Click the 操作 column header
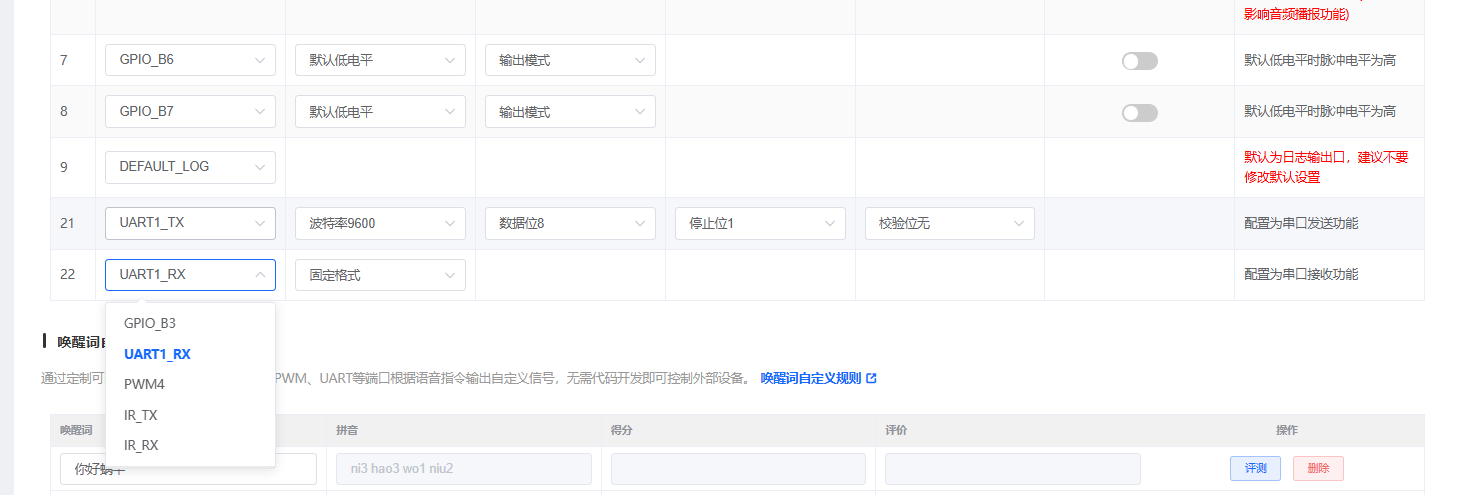Viewport: 1469px width, 495px height. tap(1287, 430)
